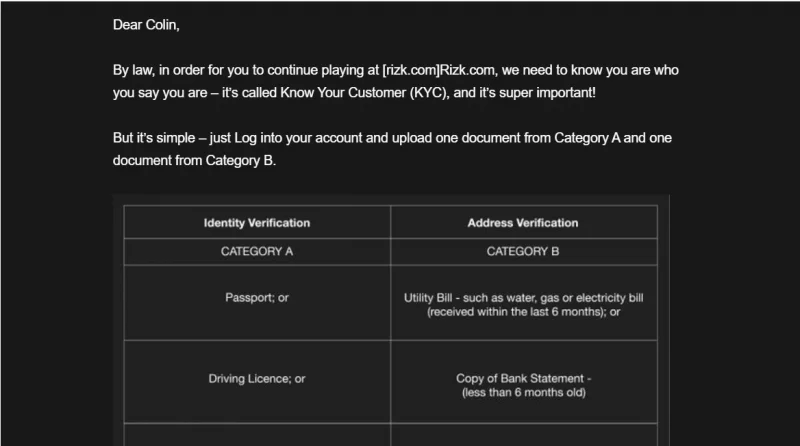Click the "But it's simple" sentence start
800x446 pixels.
(154, 138)
